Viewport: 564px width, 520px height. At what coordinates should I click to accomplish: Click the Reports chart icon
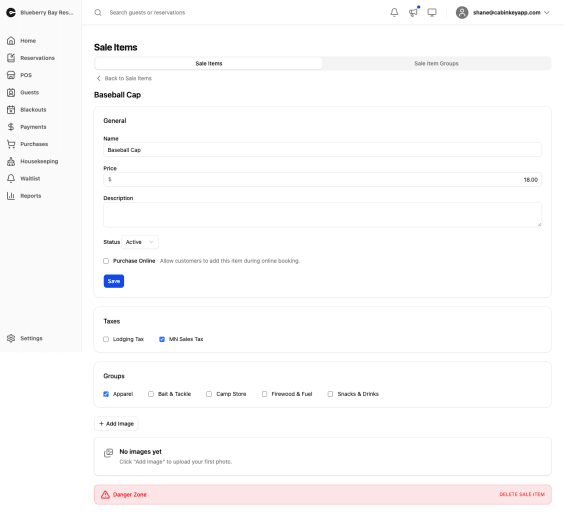11,196
